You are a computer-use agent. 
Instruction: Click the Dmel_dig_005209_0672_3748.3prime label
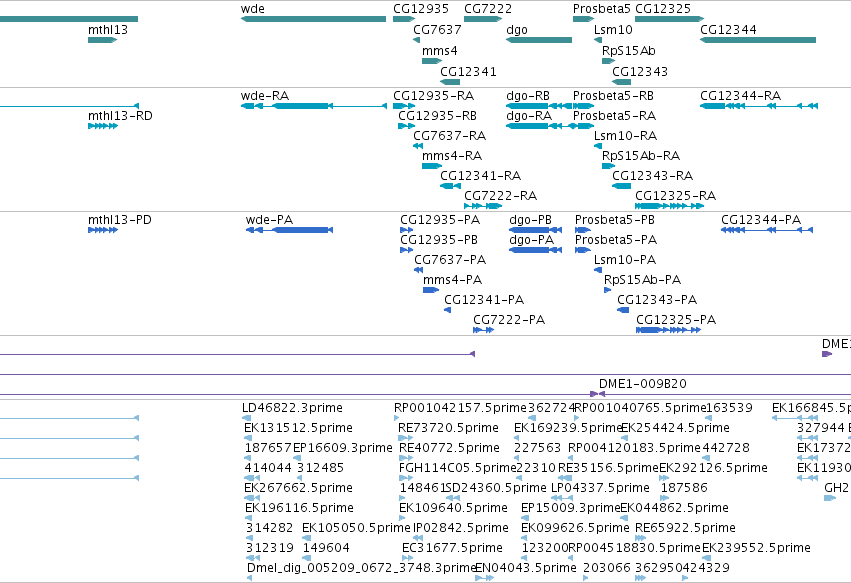tap(361, 568)
